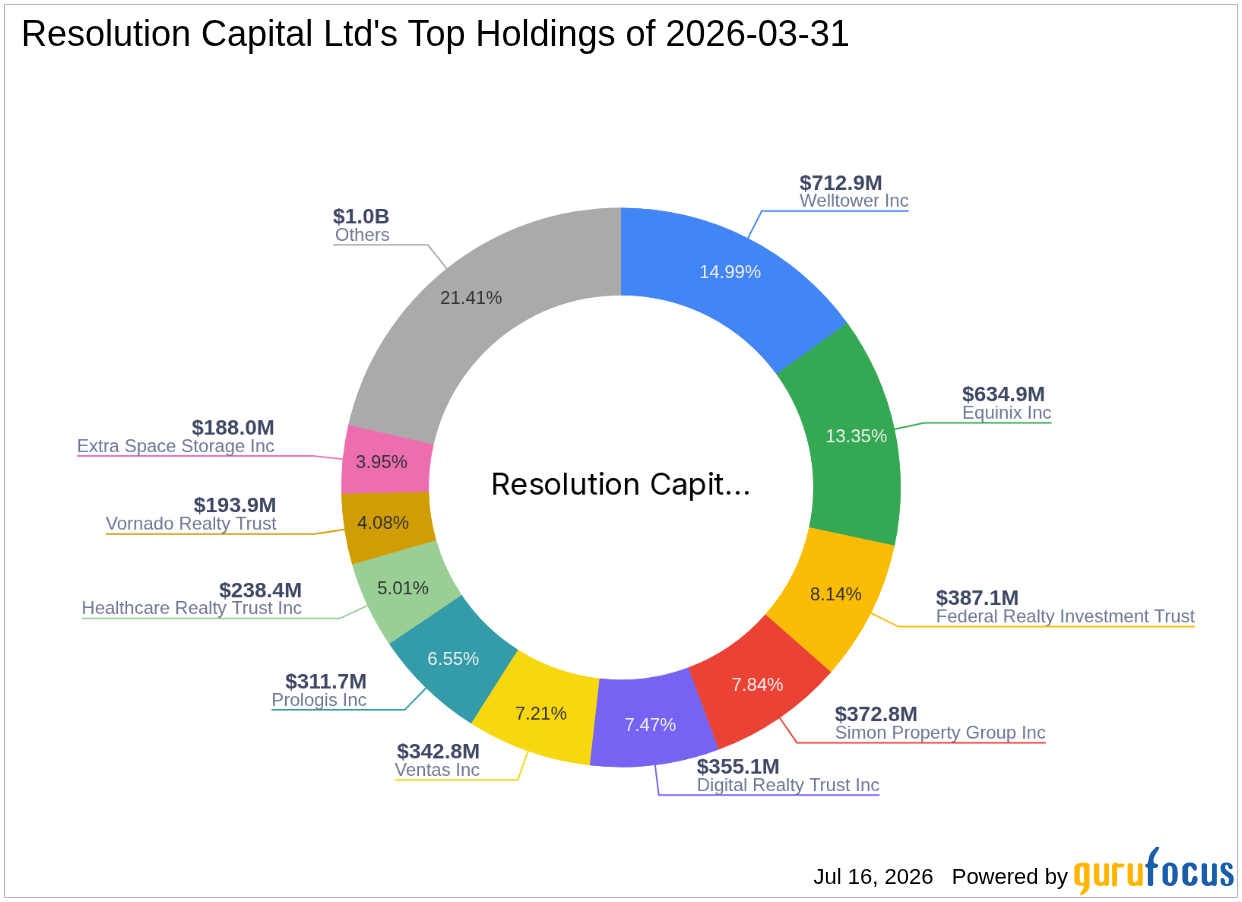Click the 21.41% percentage label
The width and height of the screenshot is (1242, 902).
coord(471,297)
